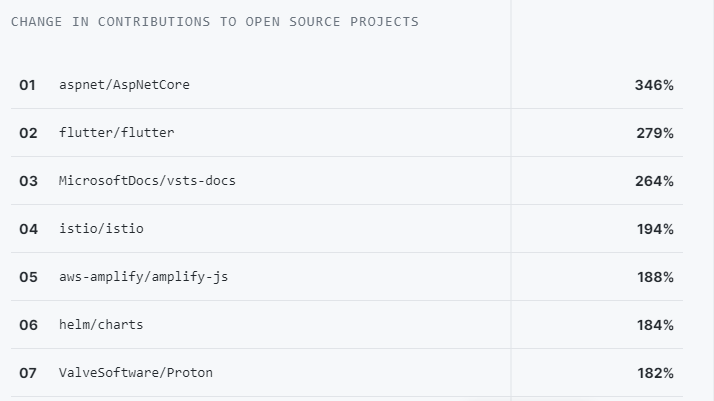Click the "Change in contributions" heading
714x401 pixels.
215,22
